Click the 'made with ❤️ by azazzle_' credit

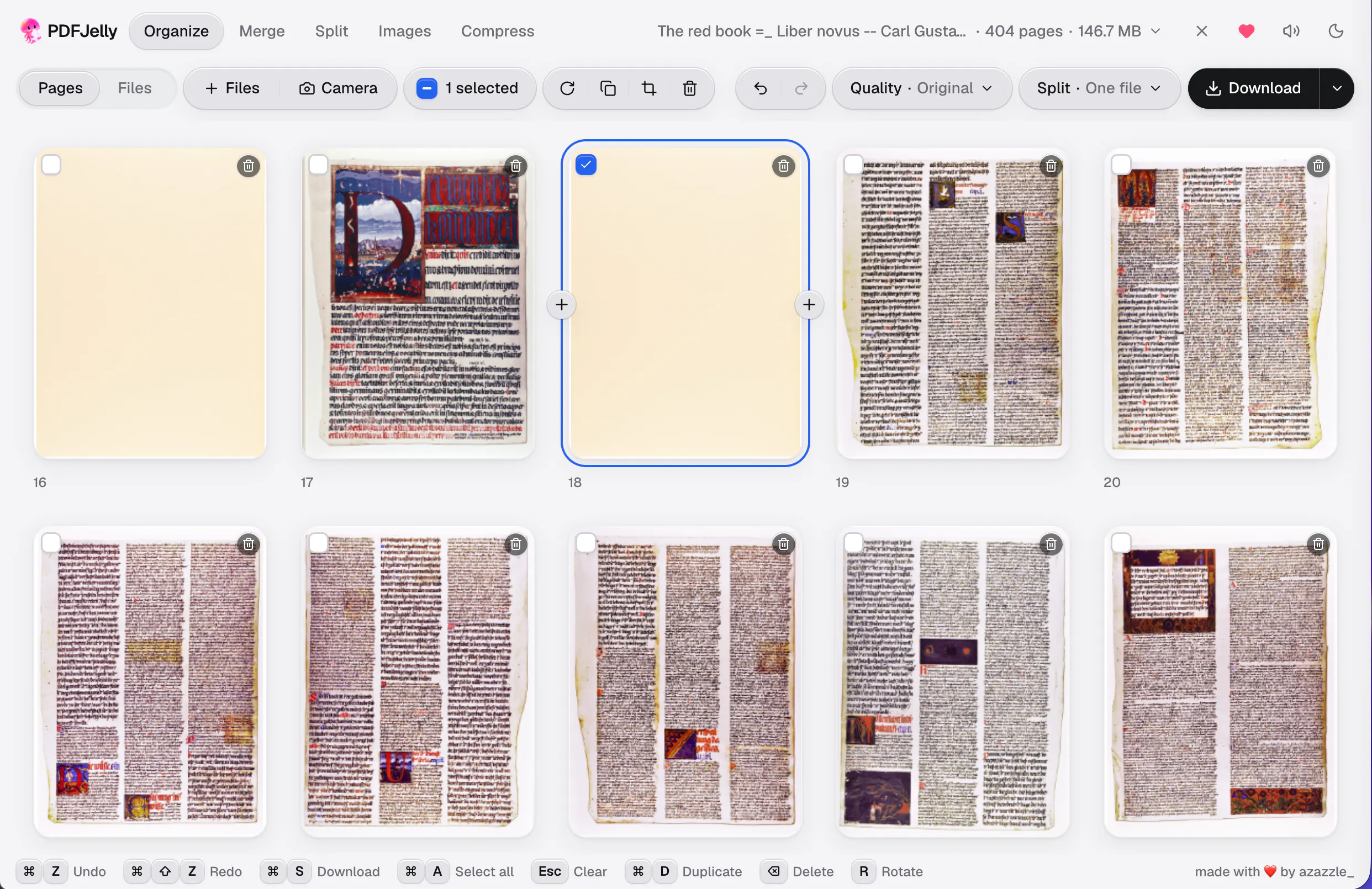click(x=1274, y=871)
